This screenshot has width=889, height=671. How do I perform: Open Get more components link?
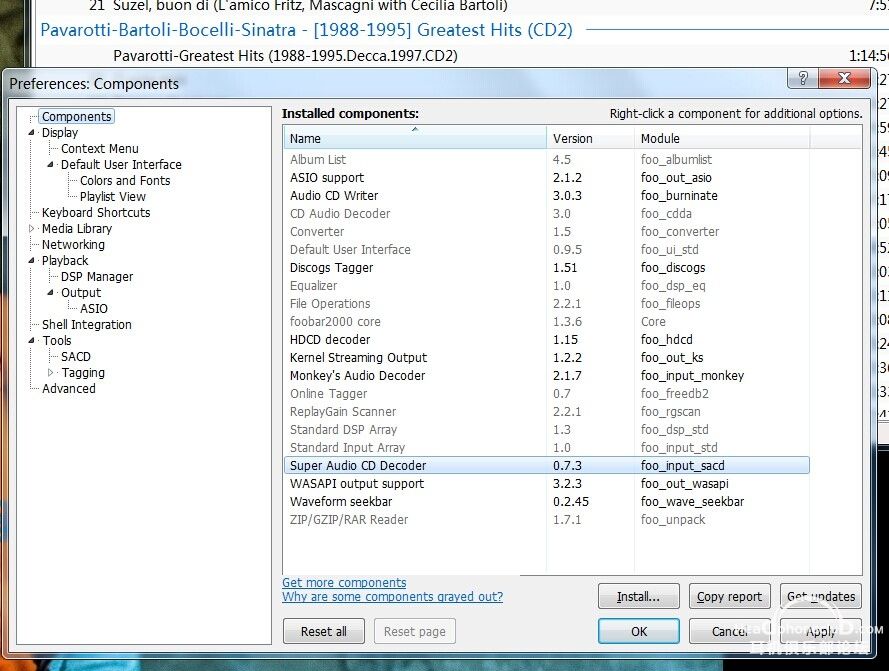[344, 583]
